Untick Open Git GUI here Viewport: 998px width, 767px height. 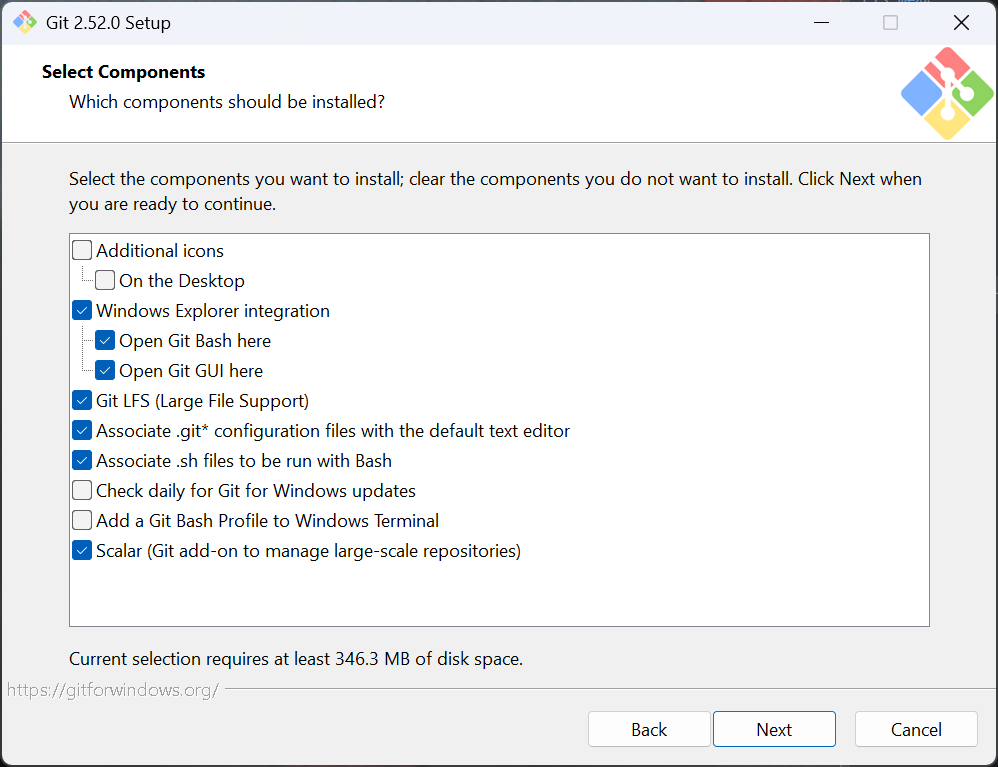tap(105, 371)
